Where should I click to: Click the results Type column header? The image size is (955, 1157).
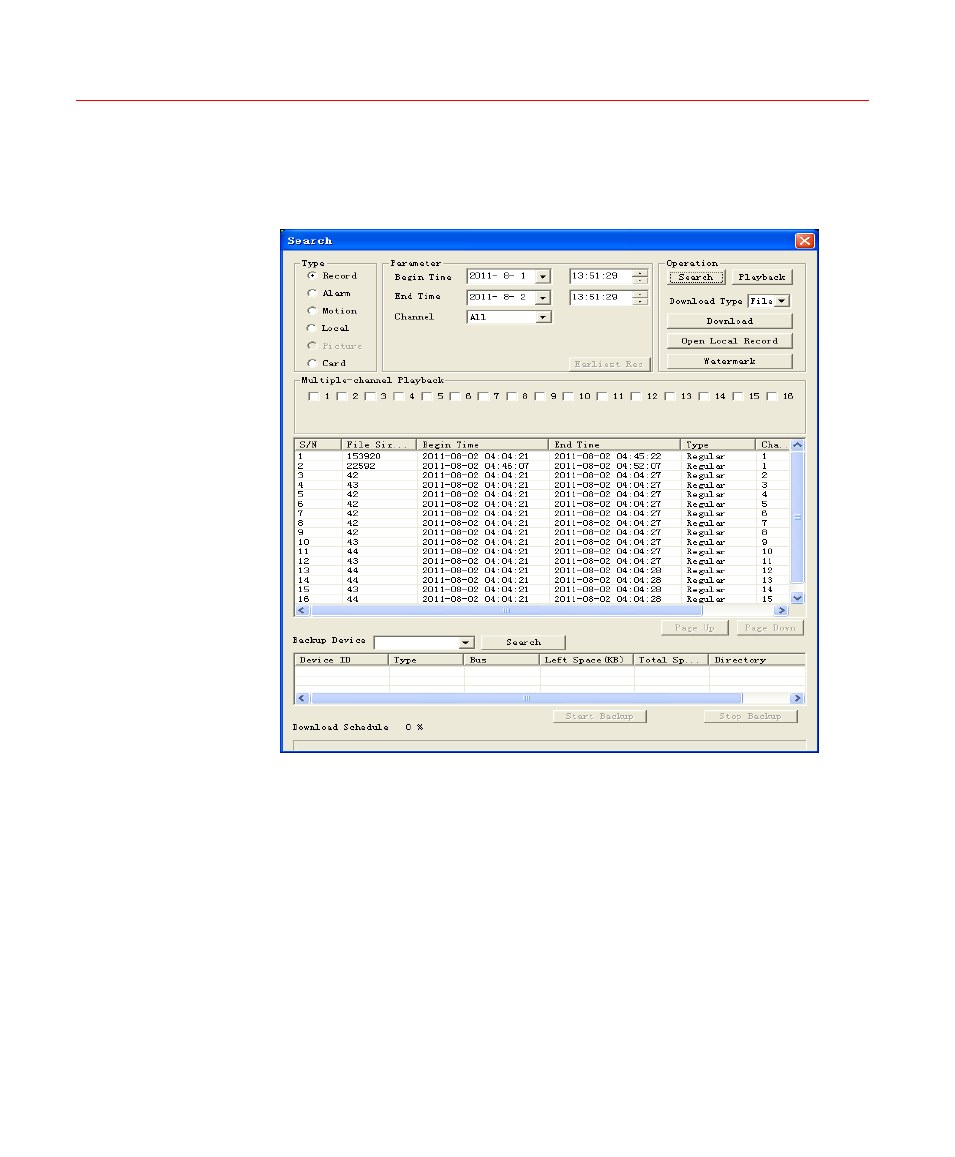click(x=718, y=445)
